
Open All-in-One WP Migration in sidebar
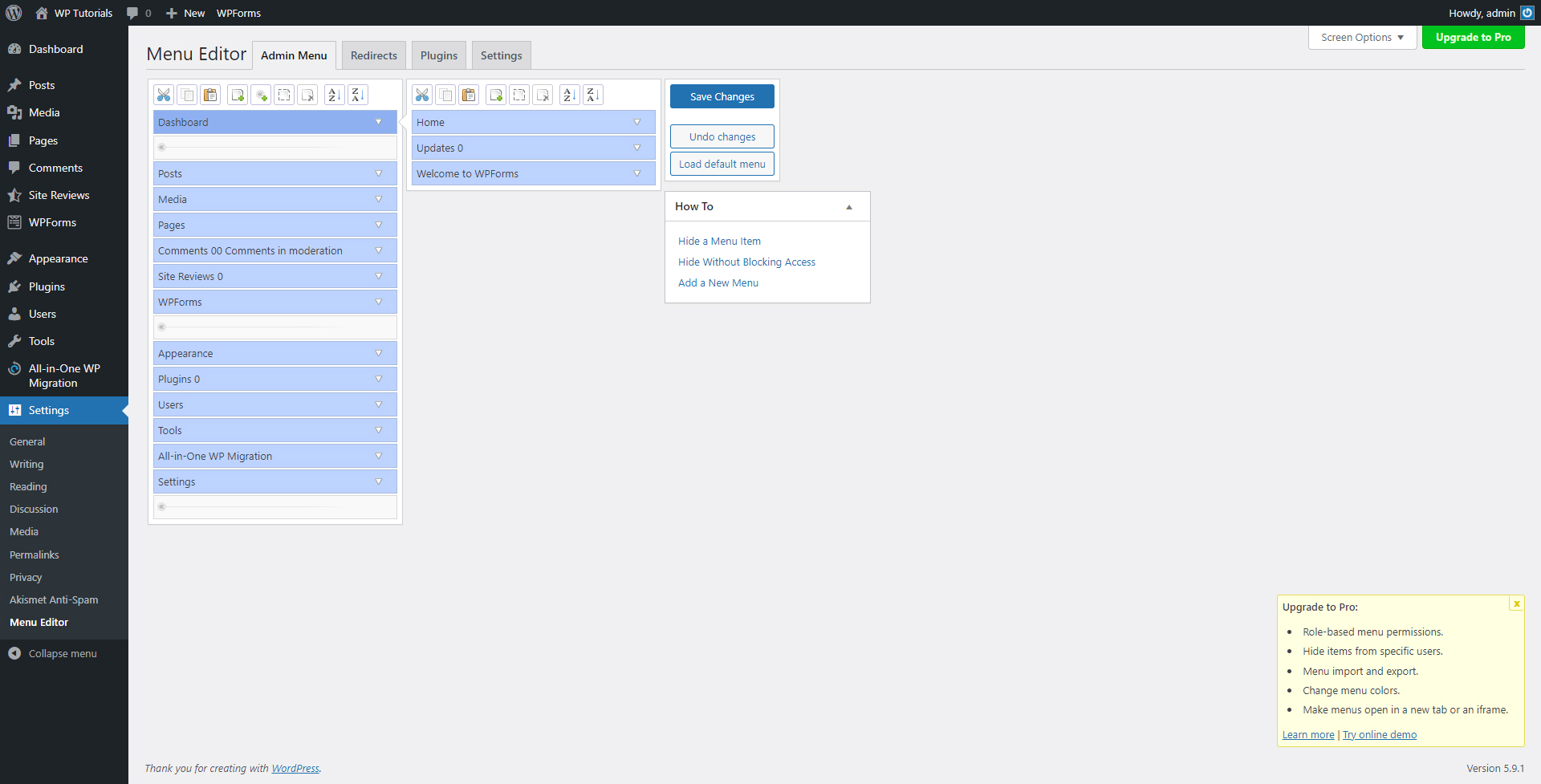pyautogui.click(x=64, y=376)
